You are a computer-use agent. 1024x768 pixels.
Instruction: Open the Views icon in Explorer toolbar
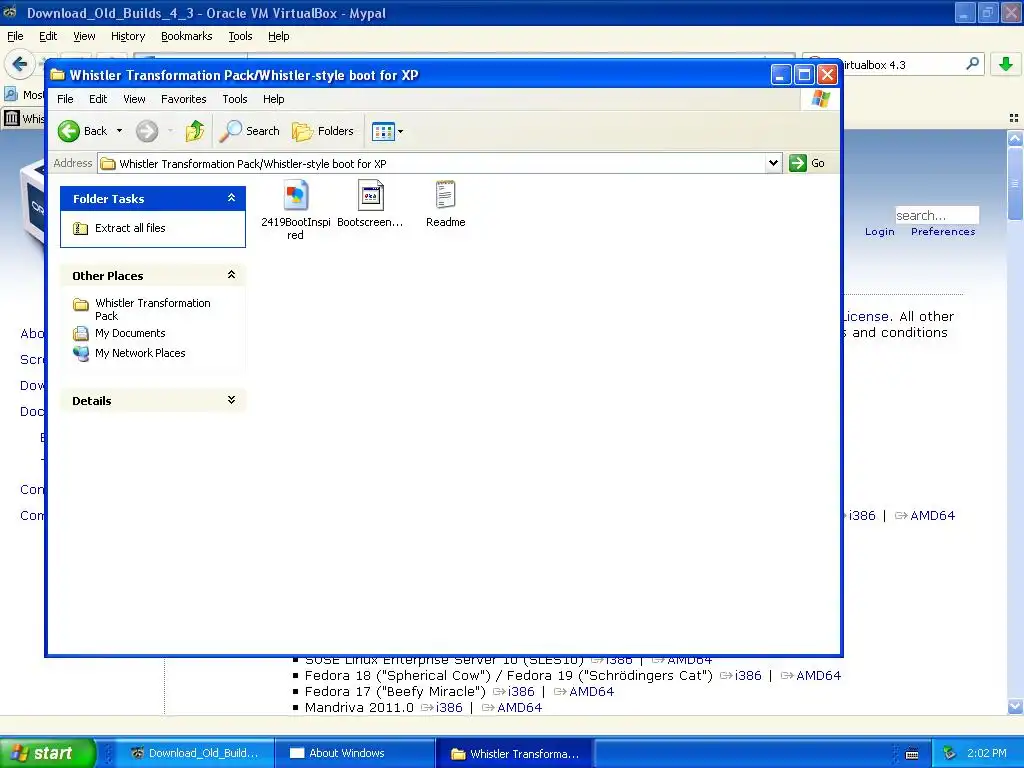[383, 131]
